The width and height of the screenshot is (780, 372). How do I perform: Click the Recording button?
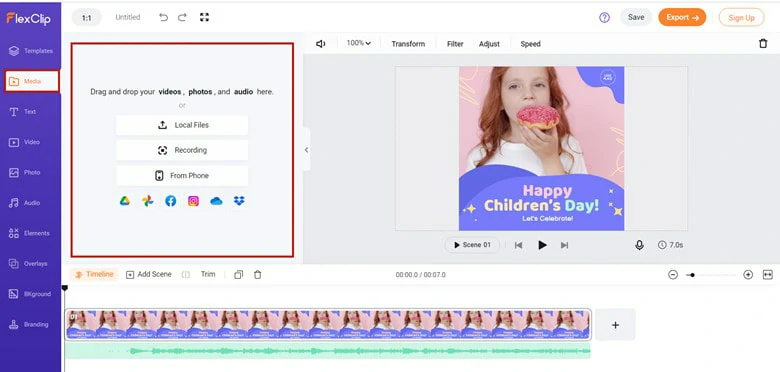click(182, 150)
